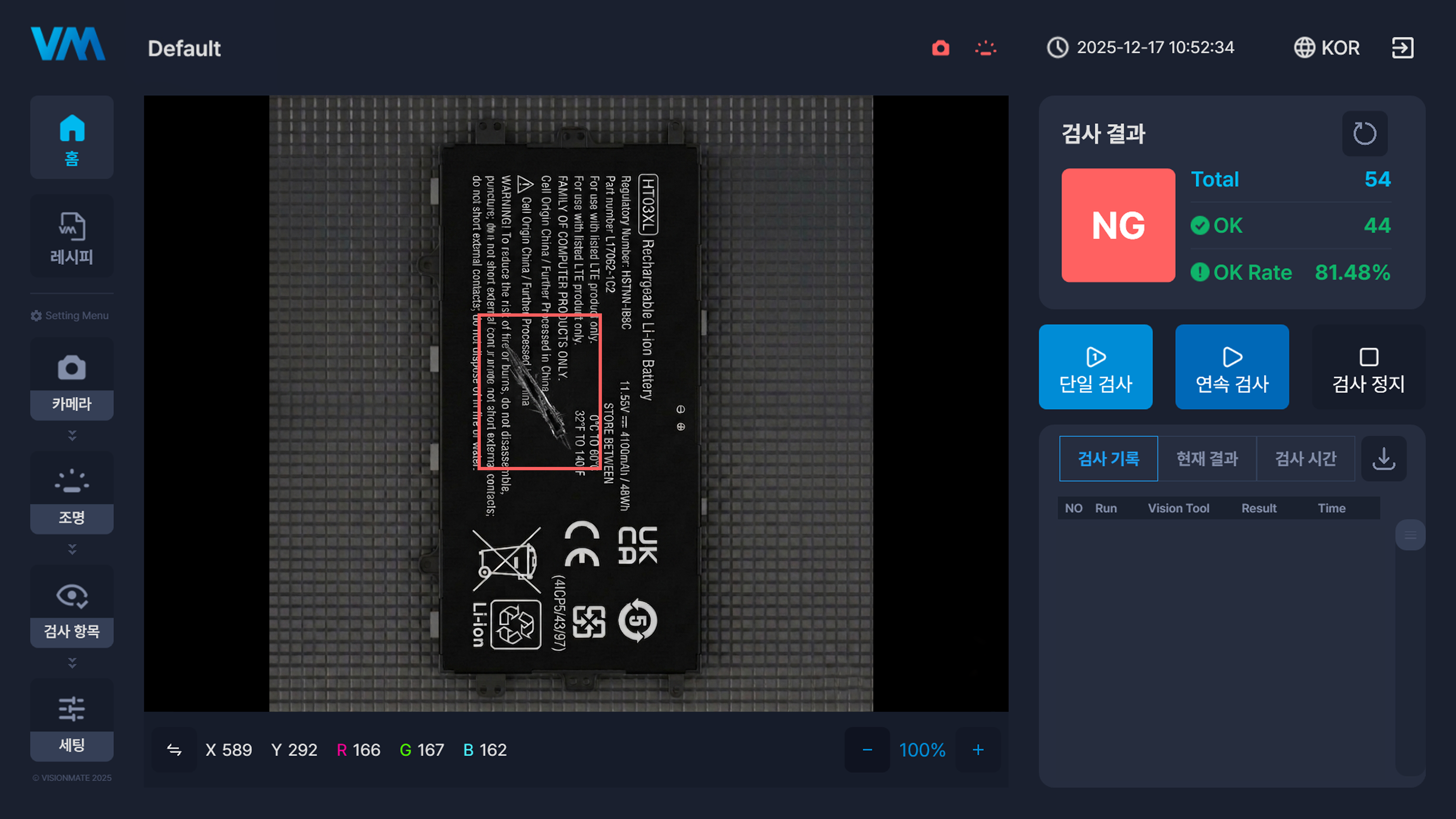Viewport: 1456px width, 819px height.
Task: Click the timestamp 2025-12-17 10:52:34
Action: (x=1155, y=47)
